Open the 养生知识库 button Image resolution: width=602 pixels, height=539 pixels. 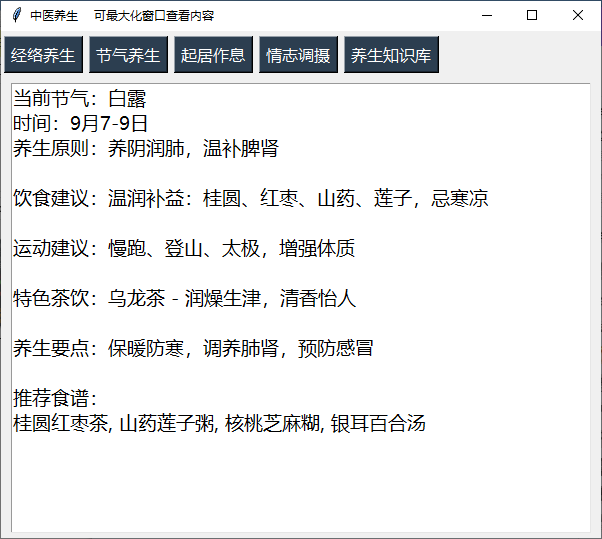click(x=391, y=55)
